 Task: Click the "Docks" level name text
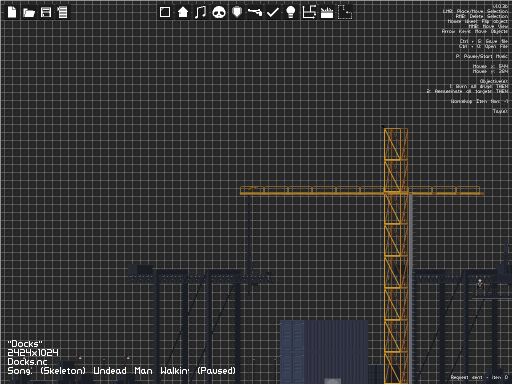point(25,344)
